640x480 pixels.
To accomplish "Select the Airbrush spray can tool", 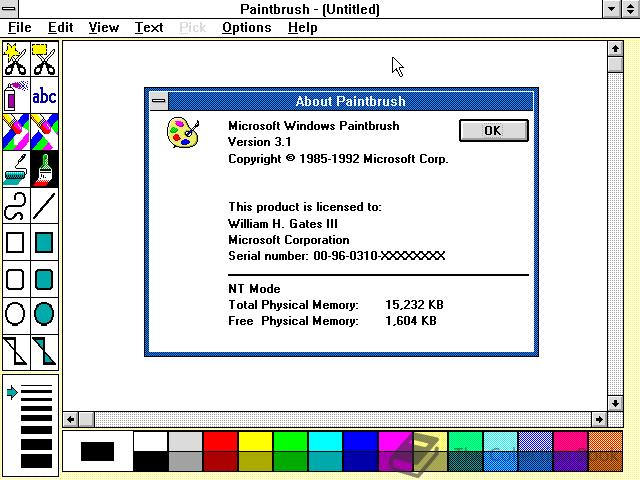I will 16,96.
